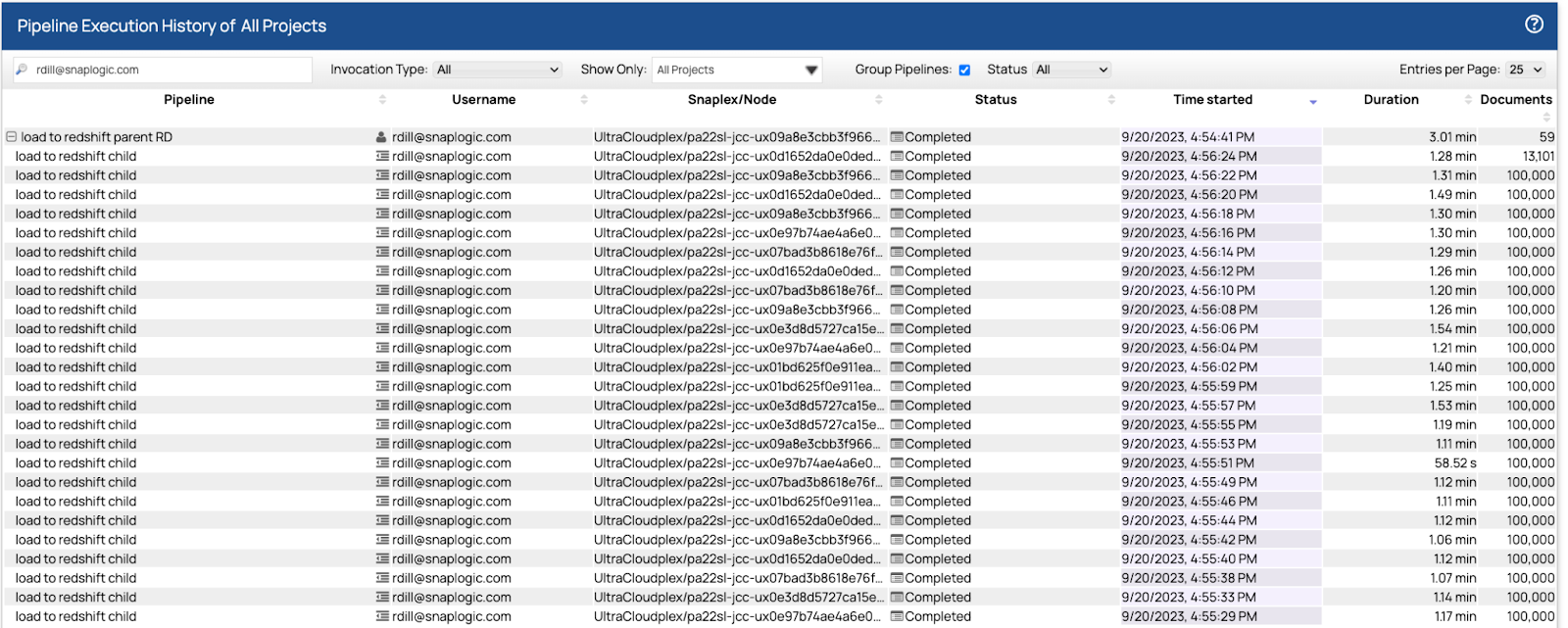Open the Show Only projects dropdown

(737, 70)
